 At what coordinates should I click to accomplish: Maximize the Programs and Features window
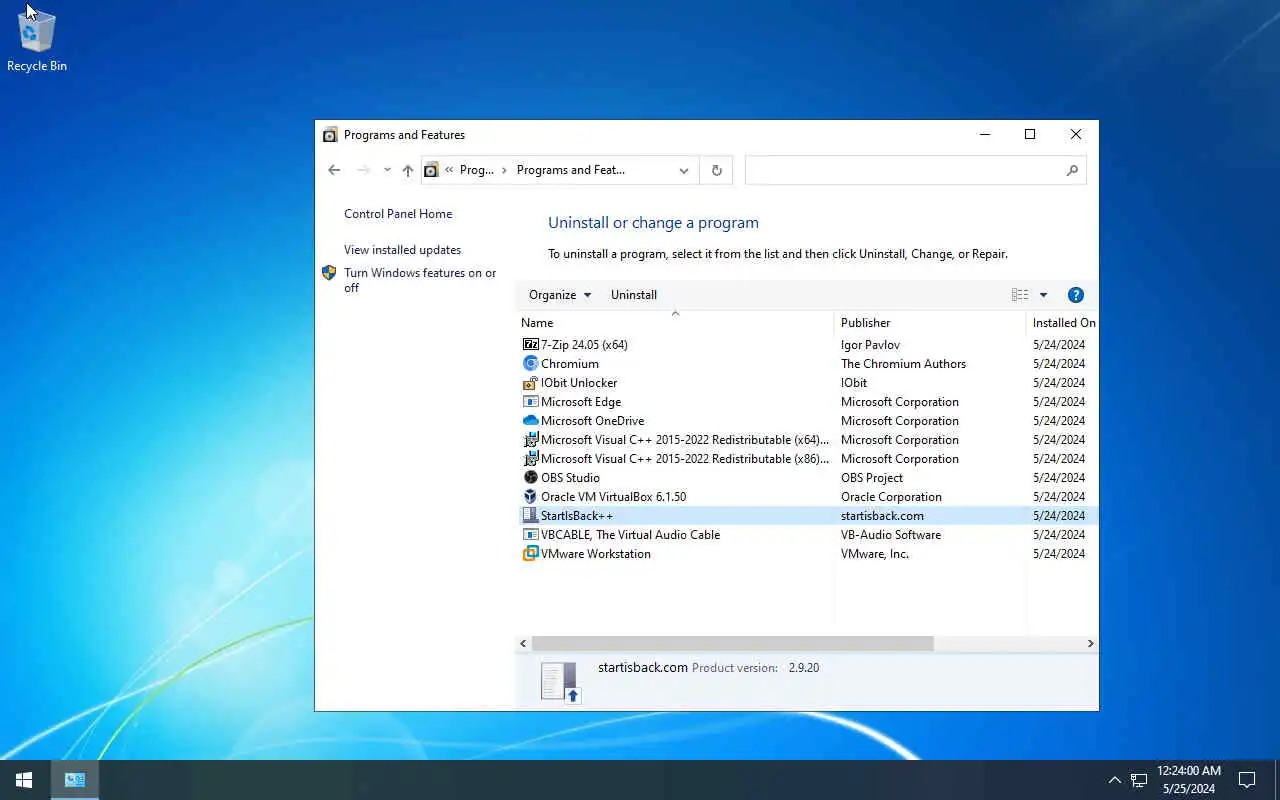1030,135
